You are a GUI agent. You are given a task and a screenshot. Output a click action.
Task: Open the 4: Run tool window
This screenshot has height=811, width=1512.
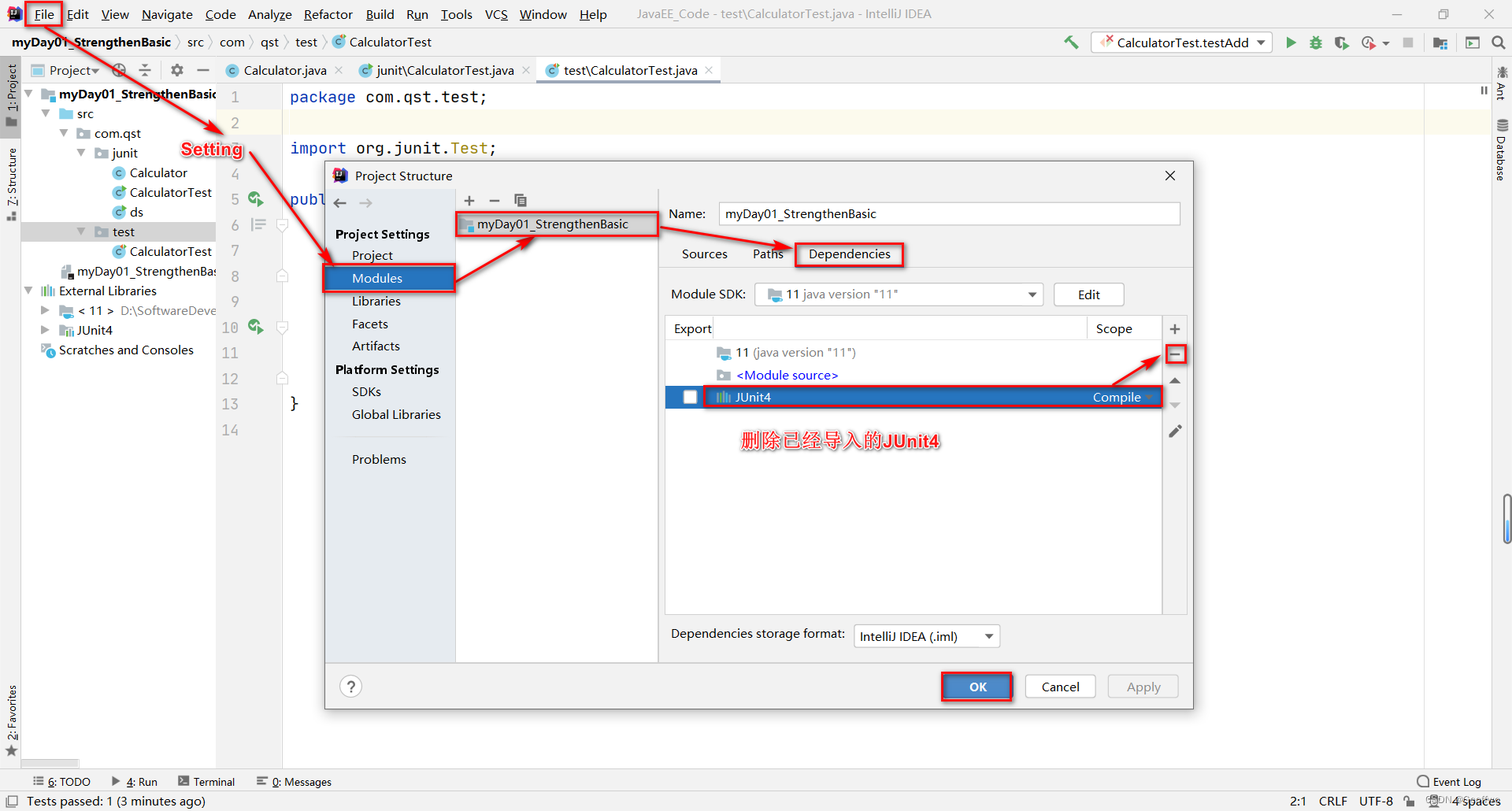[135, 782]
